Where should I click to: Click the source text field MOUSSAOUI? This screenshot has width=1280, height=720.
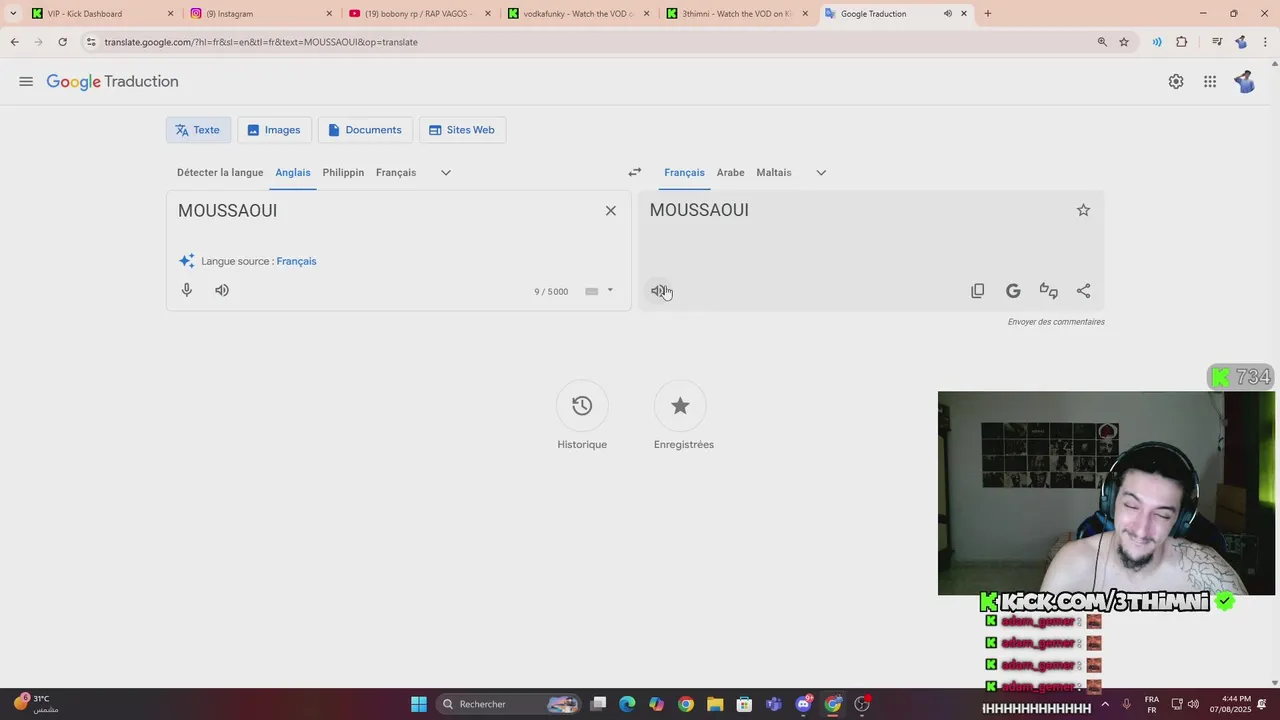(x=385, y=211)
